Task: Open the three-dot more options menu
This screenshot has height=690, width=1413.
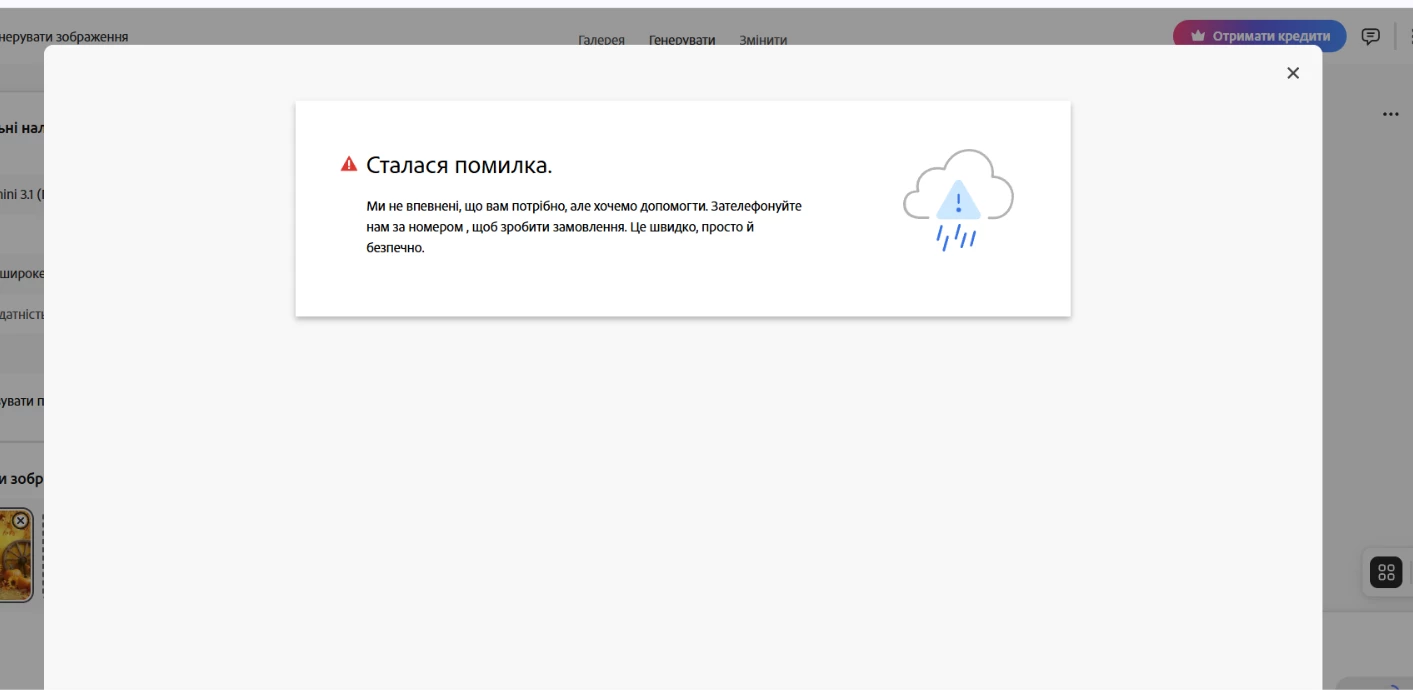Action: (1390, 114)
